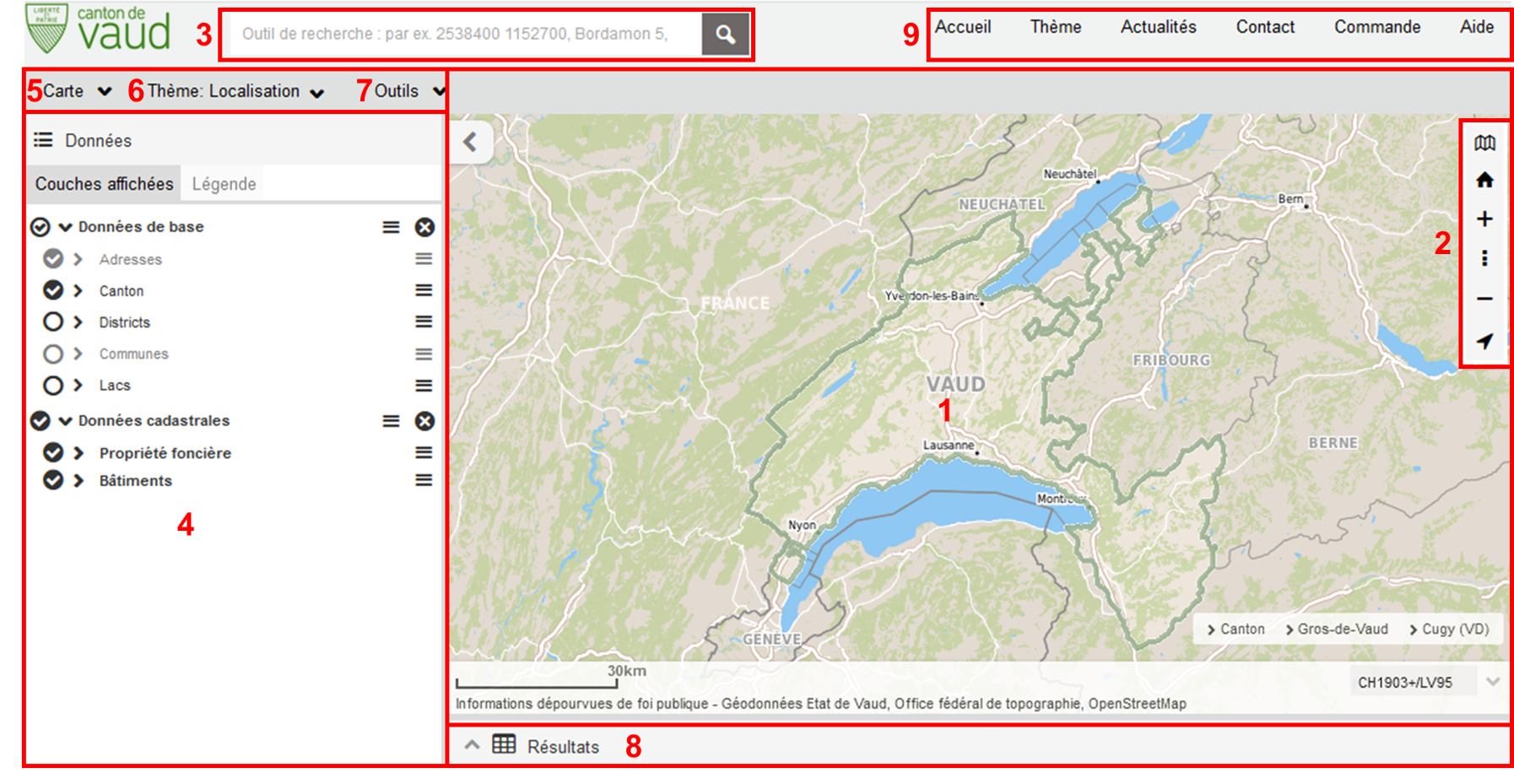Enable the Communes layer
1514x784 pixels.
pos(53,354)
